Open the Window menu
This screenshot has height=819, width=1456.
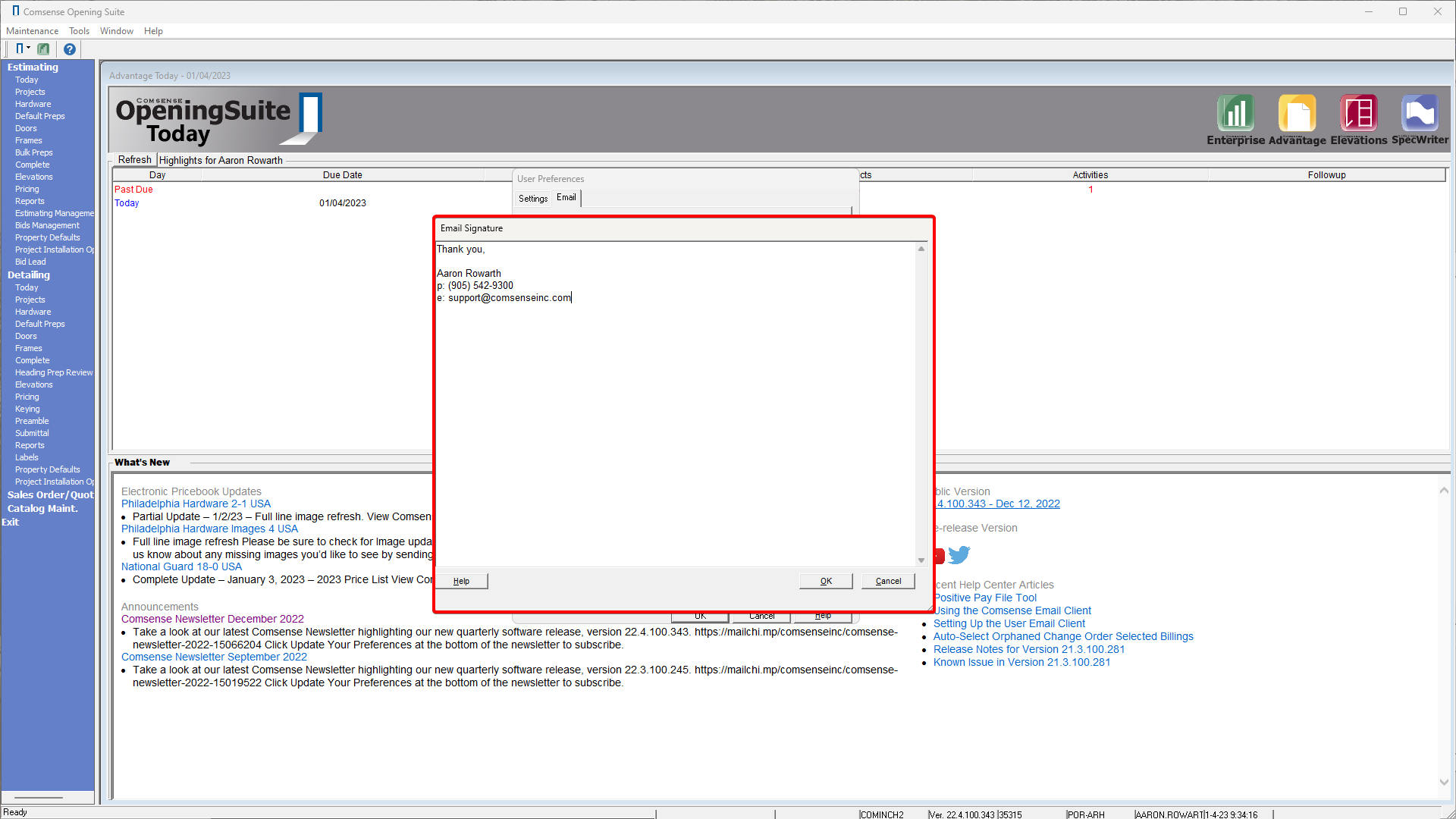117,31
